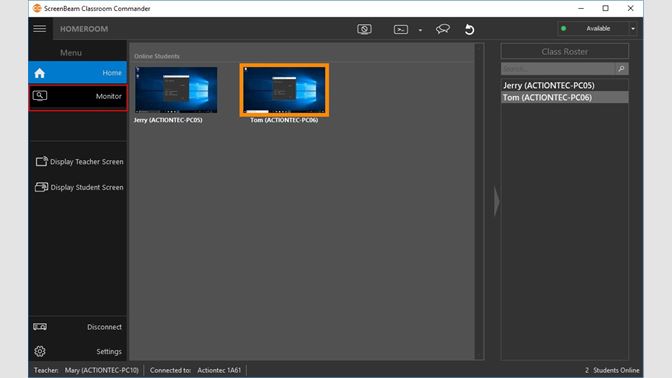Select Jerry (ACTIONTEC-PC05) in the roster

(x=565, y=85)
